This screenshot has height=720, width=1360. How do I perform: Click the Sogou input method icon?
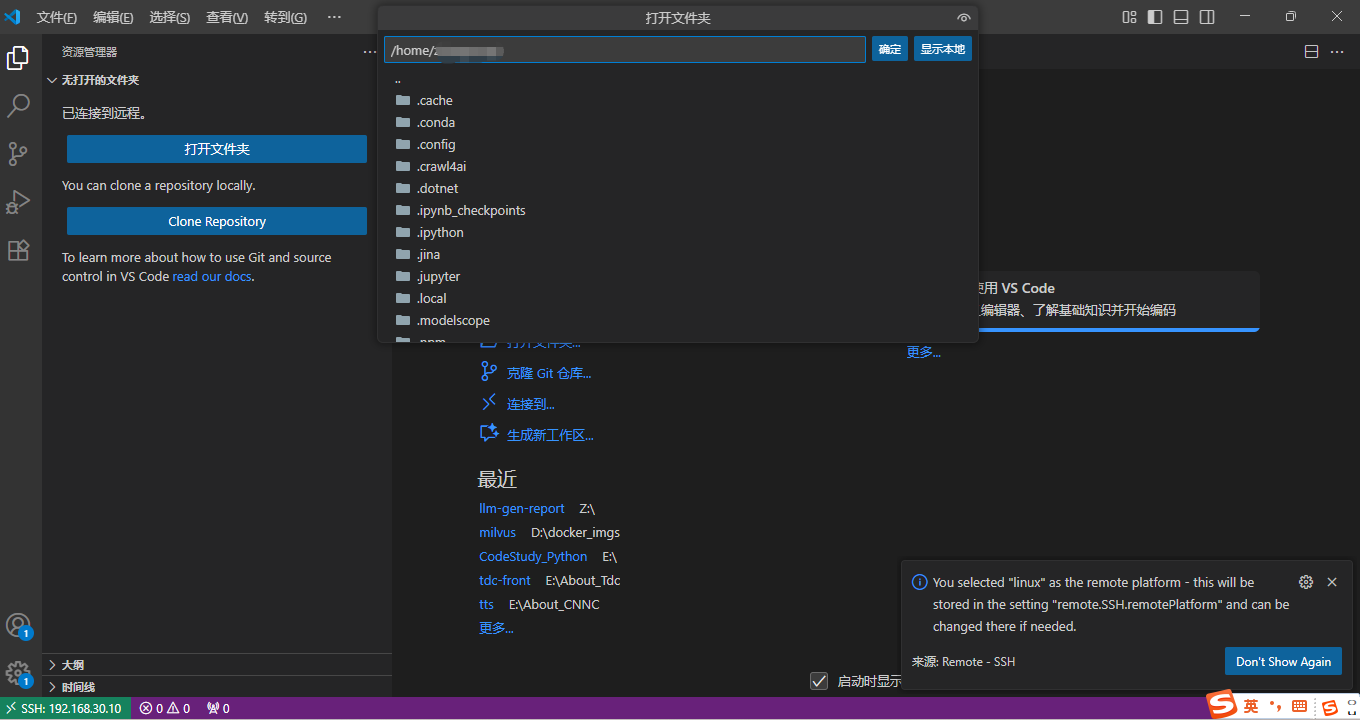pos(1221,706)
